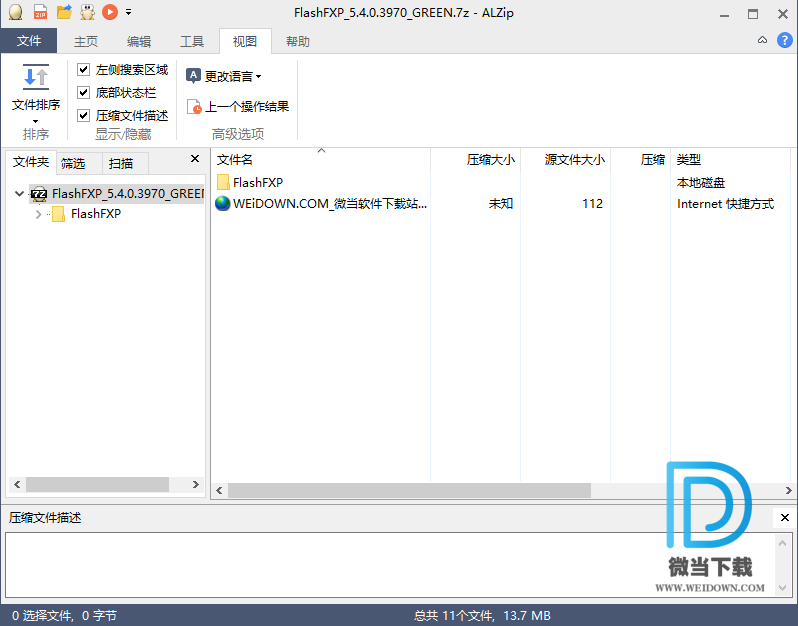
Task: Select FlashFXP_5.4.0.3970_GREEN archive in tree
Action: [127, 193]
